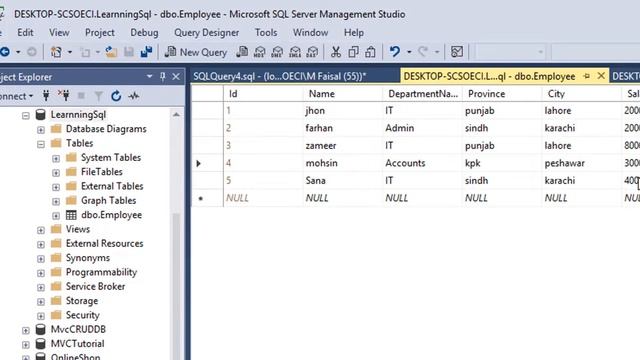640x360 pixels.
Task: Open the New Project dropdown arrow
Action: click(70, 52)
